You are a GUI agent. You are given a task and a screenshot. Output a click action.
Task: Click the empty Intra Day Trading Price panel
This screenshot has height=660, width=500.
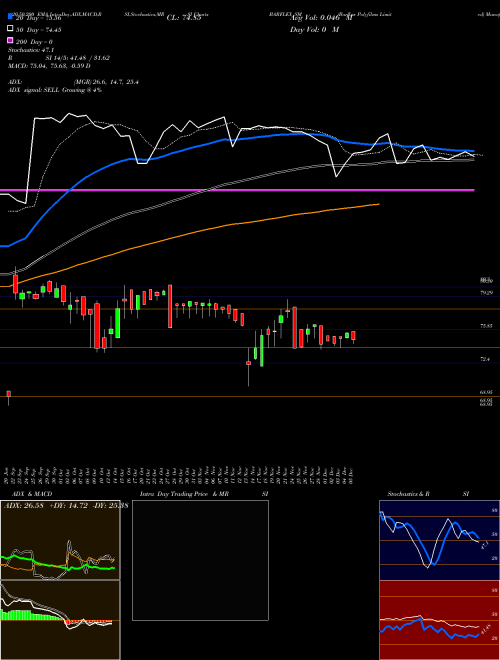(200, 560)
